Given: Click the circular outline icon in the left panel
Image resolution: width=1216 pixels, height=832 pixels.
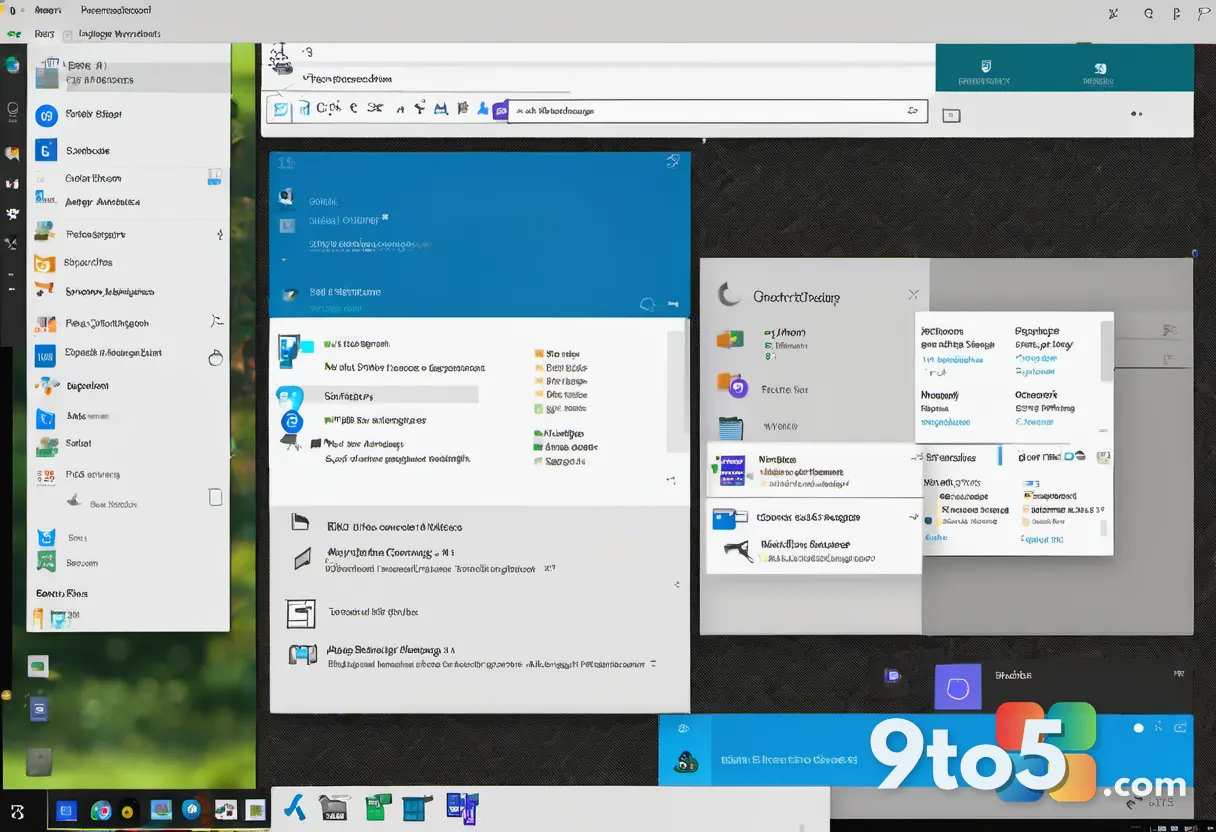Looking at the screenshot, I should click(215, 357).
